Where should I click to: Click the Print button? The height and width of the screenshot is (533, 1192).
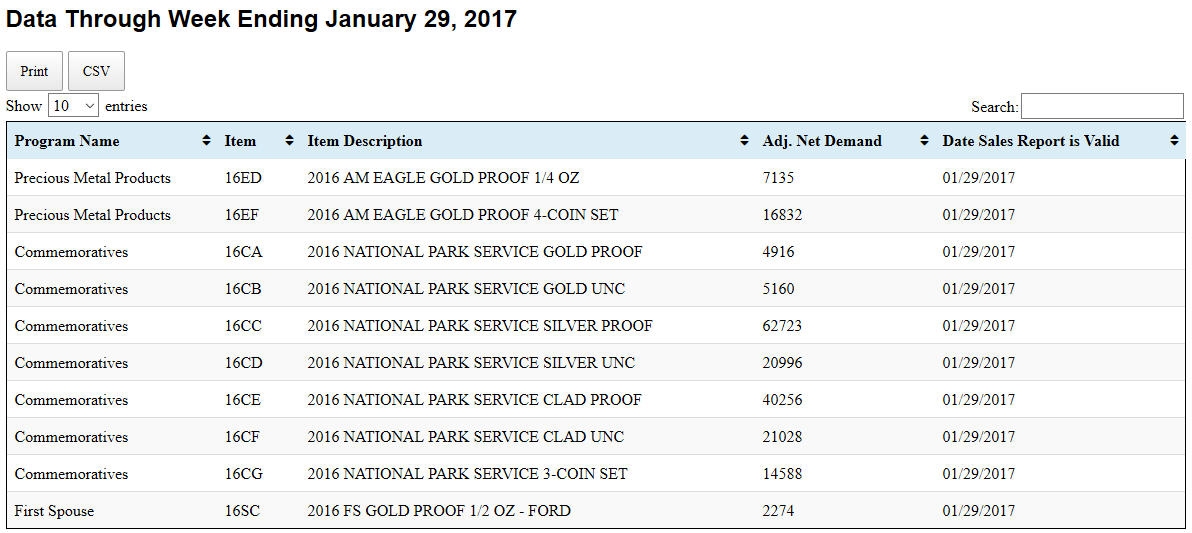[x=34, y=71]
